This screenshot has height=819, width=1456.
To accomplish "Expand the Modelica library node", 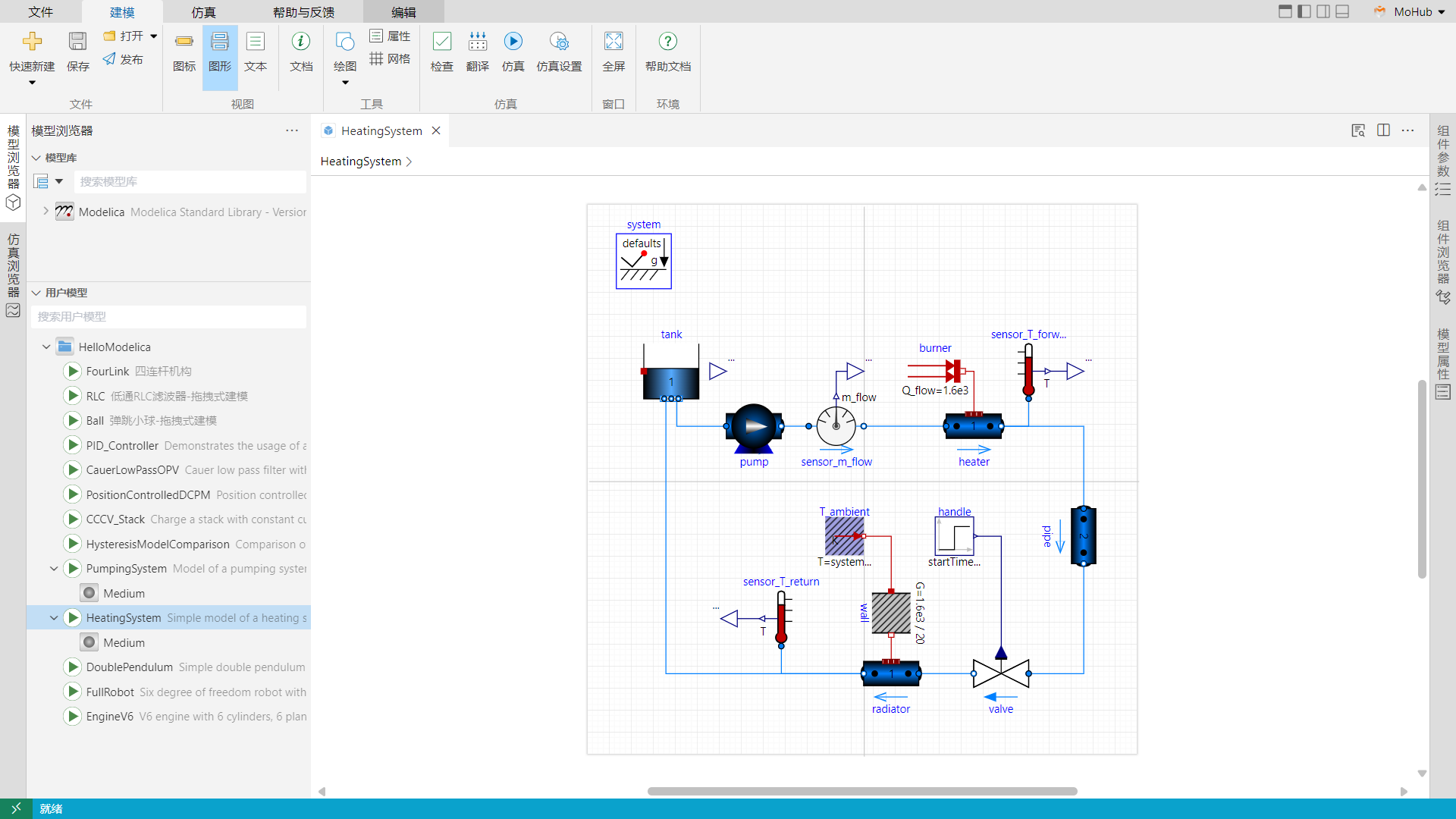I will tap(45, 212).
